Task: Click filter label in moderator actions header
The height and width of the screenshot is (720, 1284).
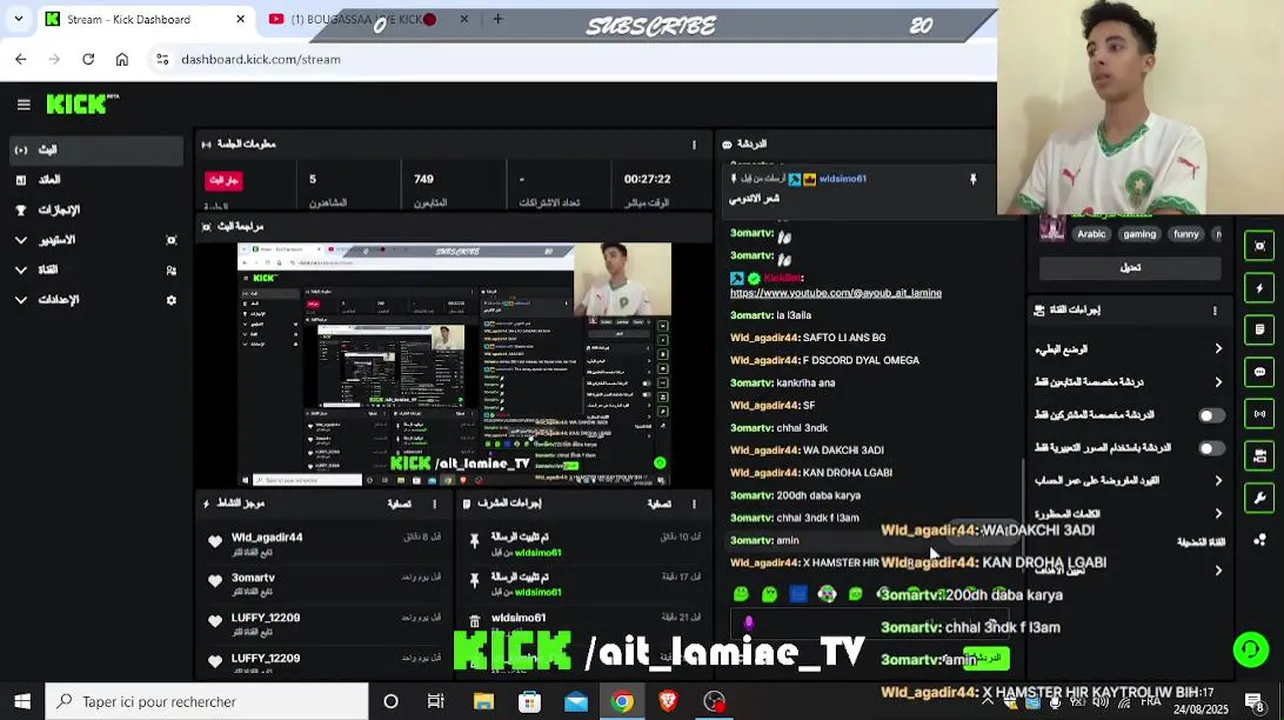Action: coord(659,504)
